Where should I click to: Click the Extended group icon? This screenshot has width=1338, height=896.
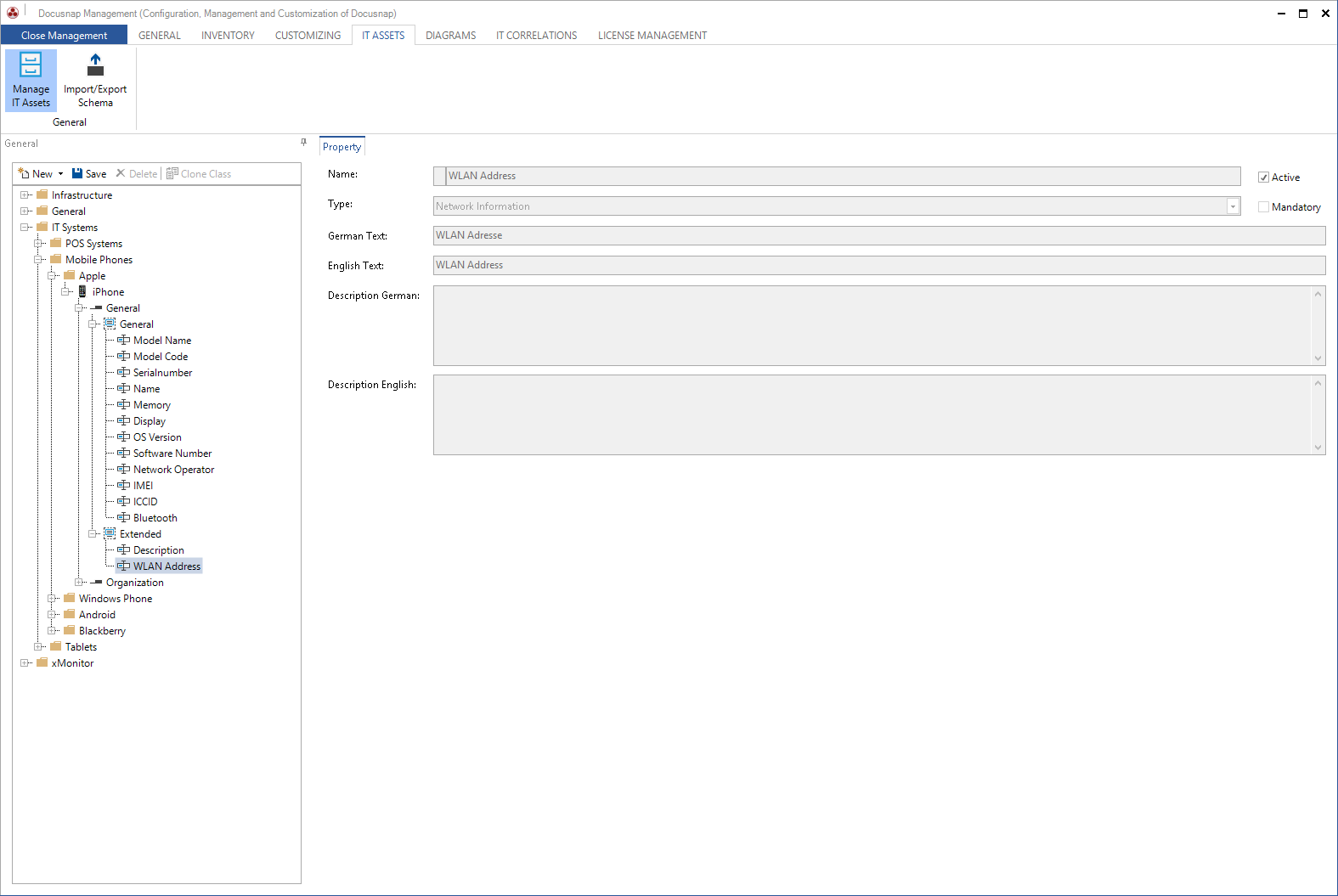[x=110, y=533]
